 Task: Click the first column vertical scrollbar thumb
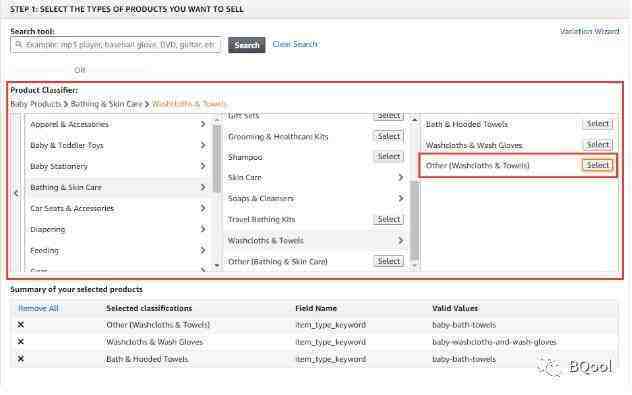(x=217, y=159)
